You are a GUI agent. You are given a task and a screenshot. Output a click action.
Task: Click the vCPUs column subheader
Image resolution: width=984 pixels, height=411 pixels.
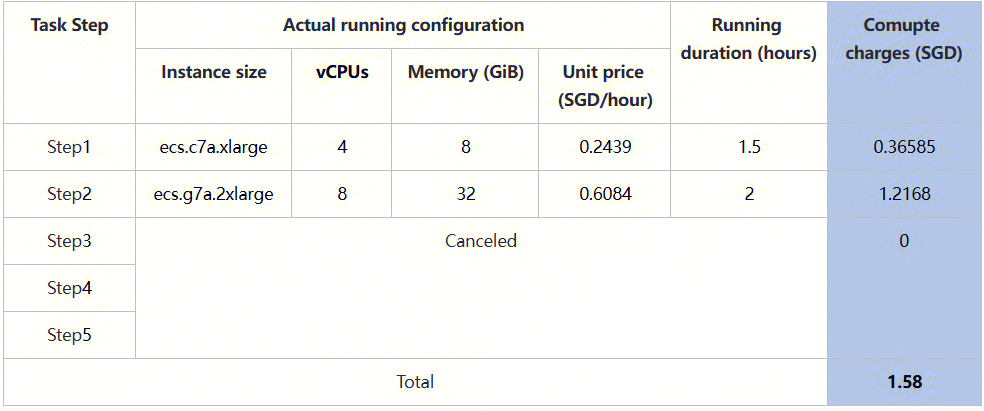click(342, 72)
